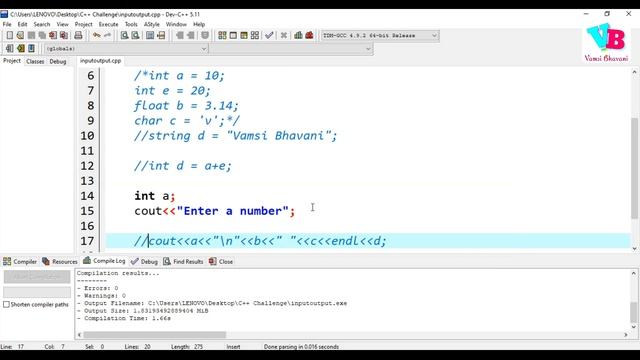The height and width of the screenshot is (360, 640).
Task: Click the 'Compilation Time: 1.66s' log line
Action: pos(124,318)
